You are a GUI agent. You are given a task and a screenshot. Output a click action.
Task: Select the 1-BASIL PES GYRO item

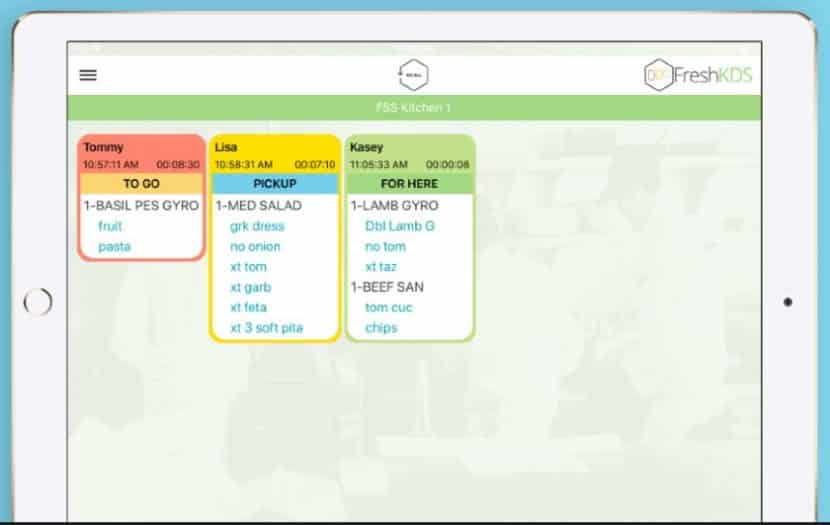tap(141, 206)
